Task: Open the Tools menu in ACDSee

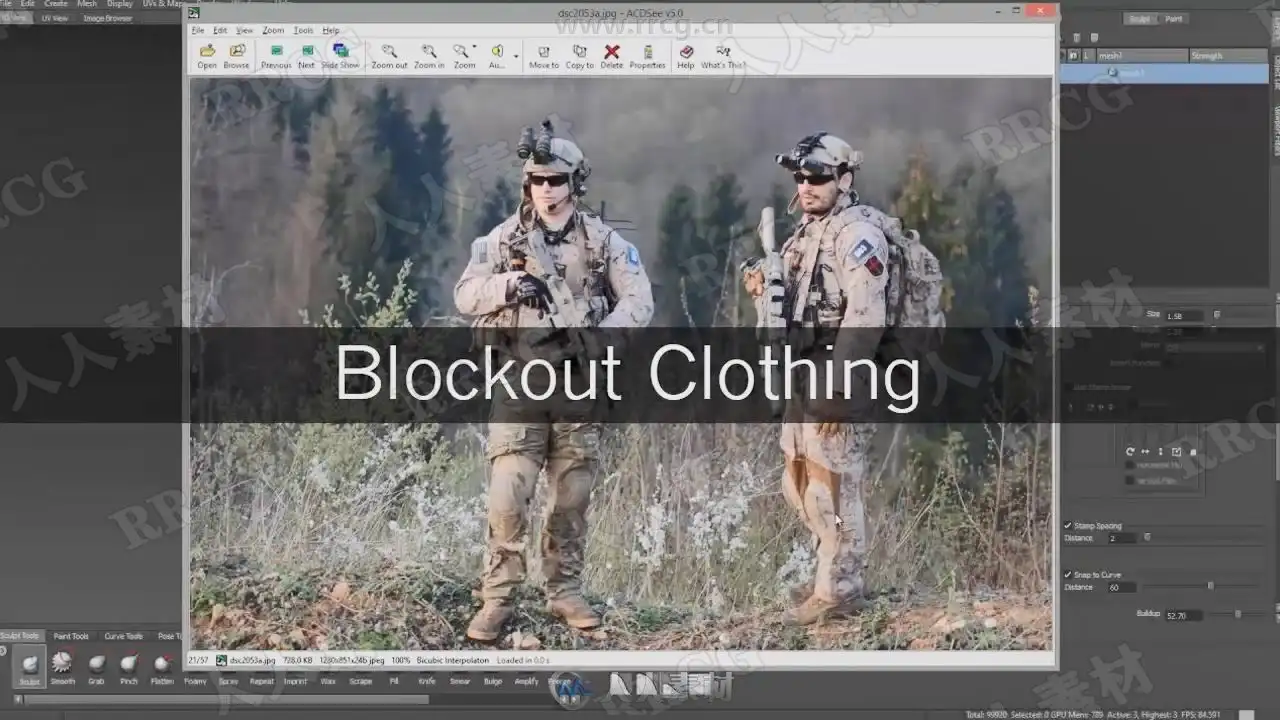Action: pos(303,30)
